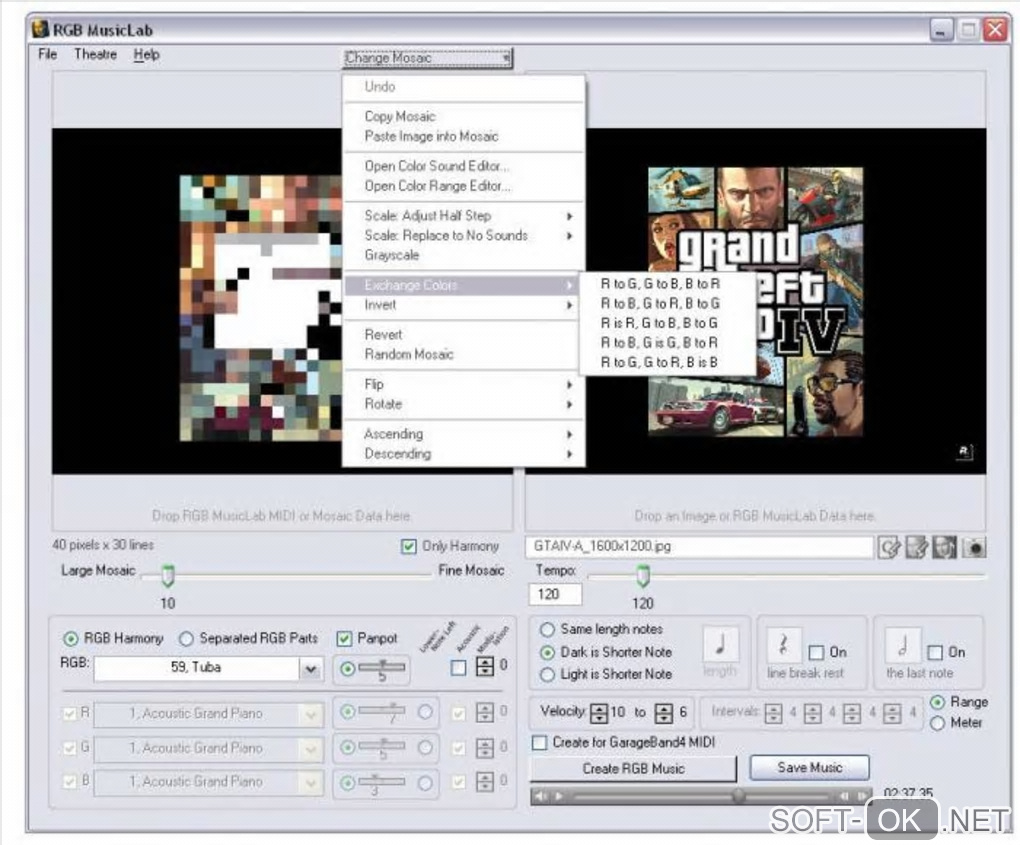Viewport: 1020px width, 845px height.
Task: Click the pencil-on-picture icon beside the filename field
Action: (917, 548)
